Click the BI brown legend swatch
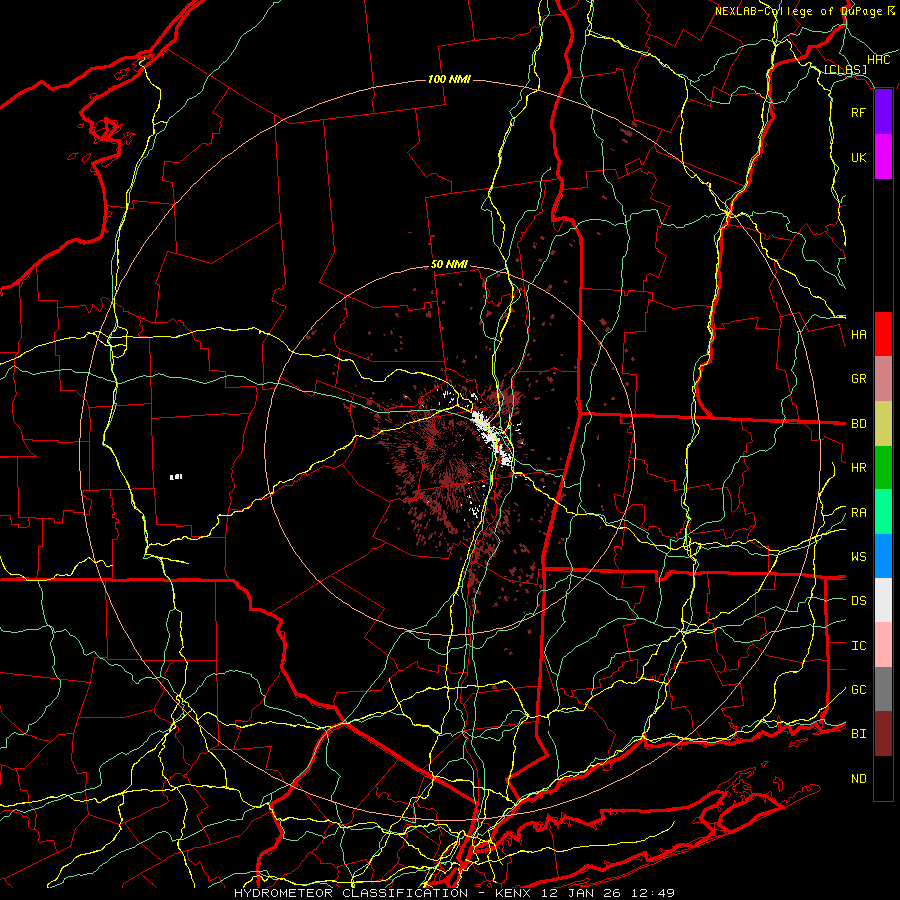The height and width of the screenshot is (900, 900). click(x=883, y=734)
